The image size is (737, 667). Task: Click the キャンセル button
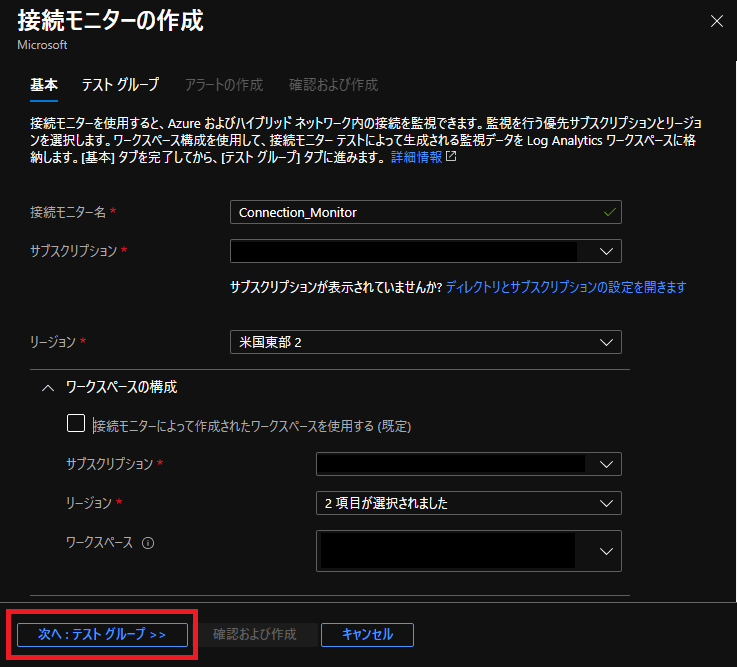tap(367, 635)
